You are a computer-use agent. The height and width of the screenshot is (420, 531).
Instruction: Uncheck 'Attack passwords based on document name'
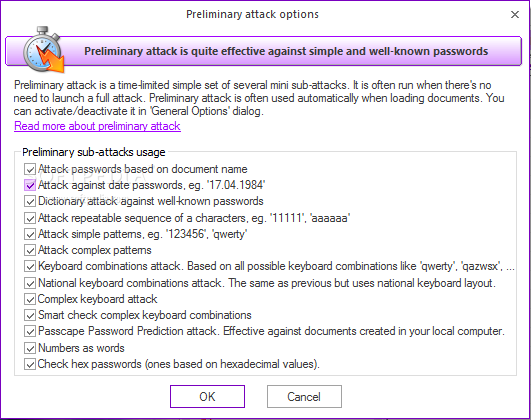(x=30, y=169)
